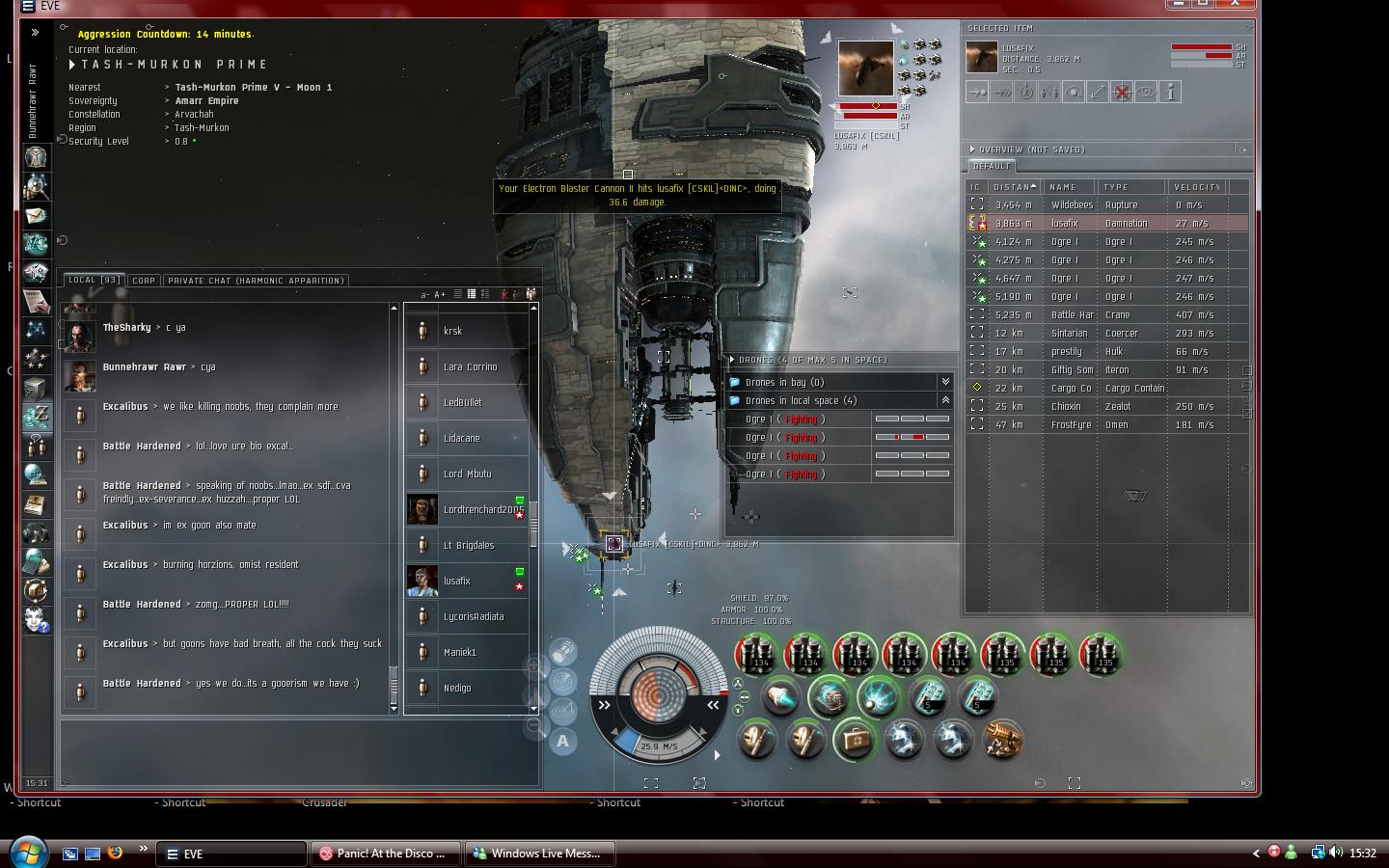Sort overview by the Velocity column header
This screenshot has height=868, width=1389.
pos(1197,187)
